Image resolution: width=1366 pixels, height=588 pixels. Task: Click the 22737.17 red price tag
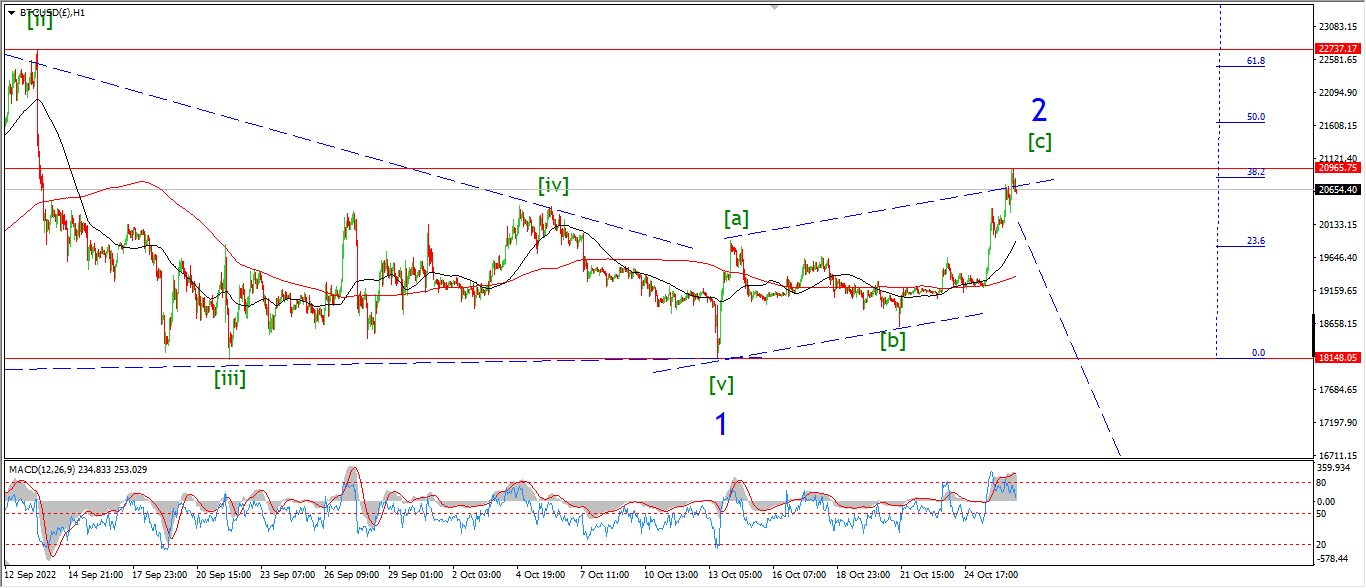pyautogui.click(x=1338, y=48)
